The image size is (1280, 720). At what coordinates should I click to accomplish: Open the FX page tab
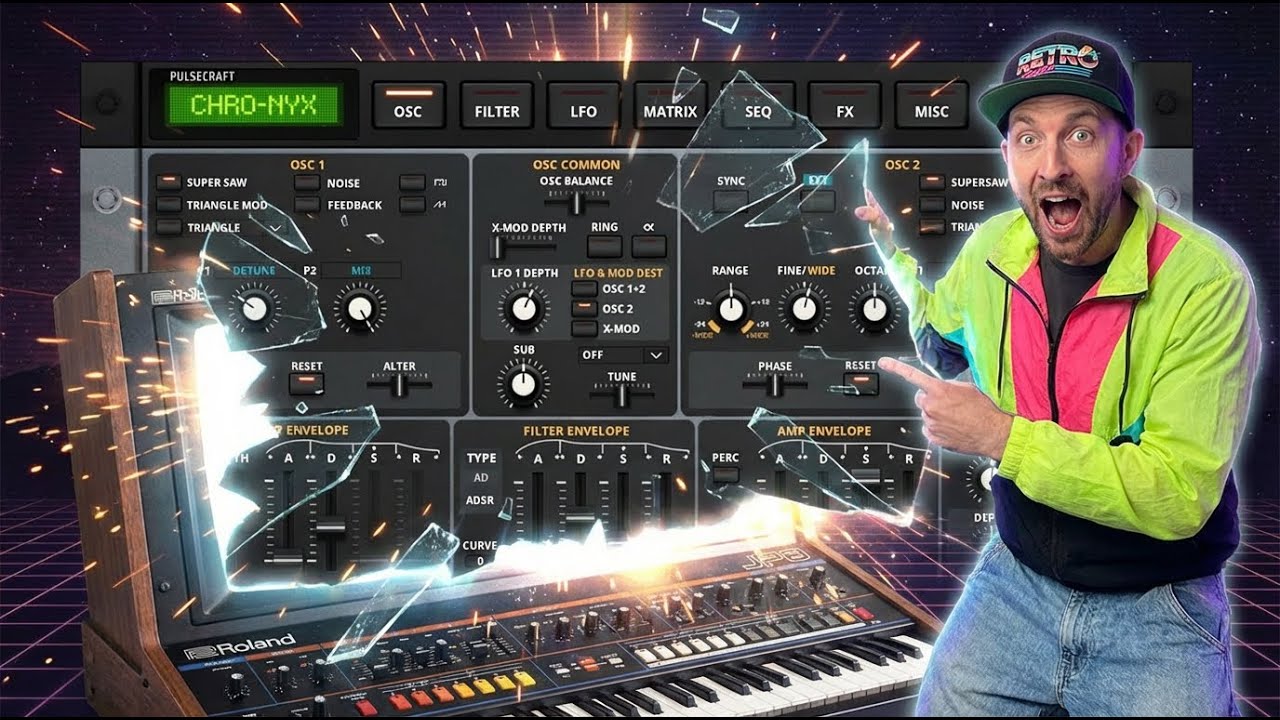coord(845,105)
